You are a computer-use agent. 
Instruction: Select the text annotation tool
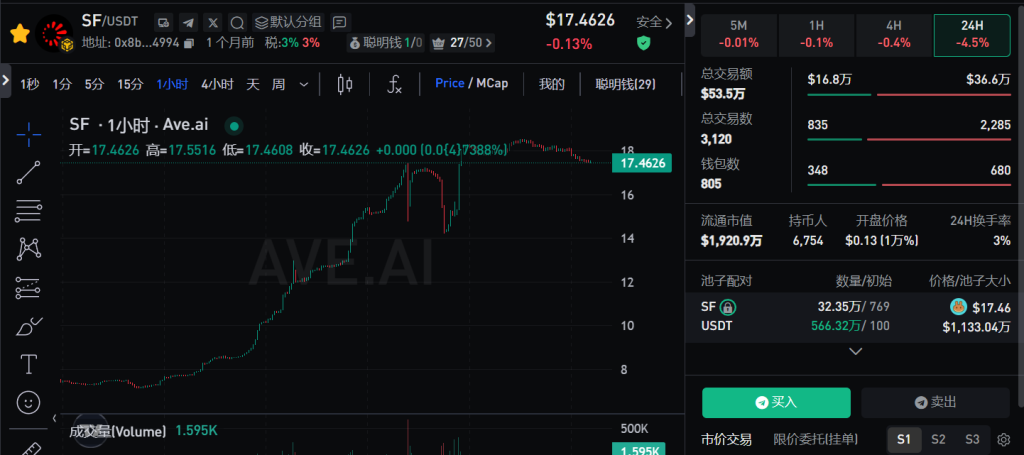click(x=29, y=363)
